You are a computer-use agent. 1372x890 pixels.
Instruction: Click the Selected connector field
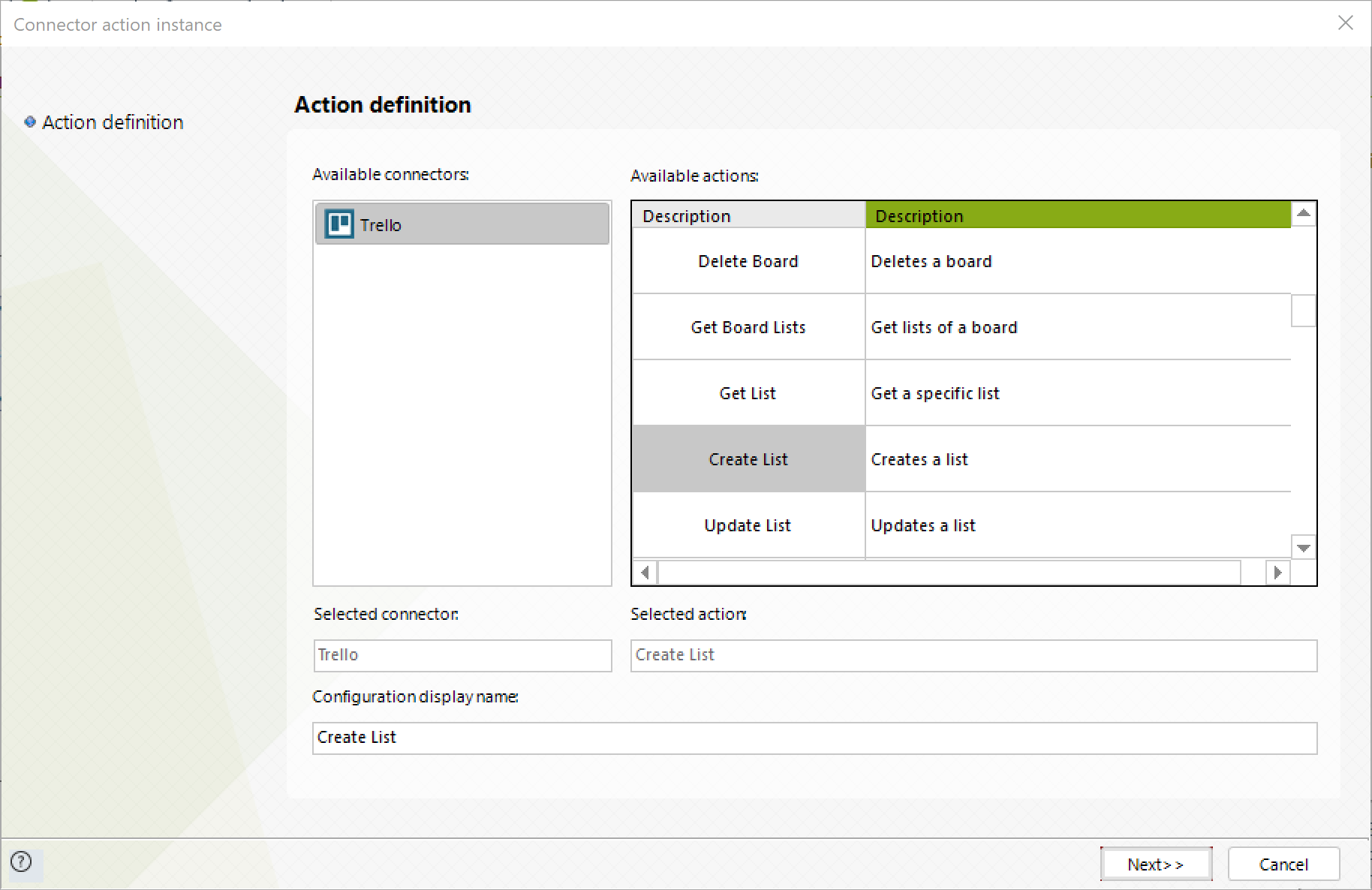click(x=462, y=655)
